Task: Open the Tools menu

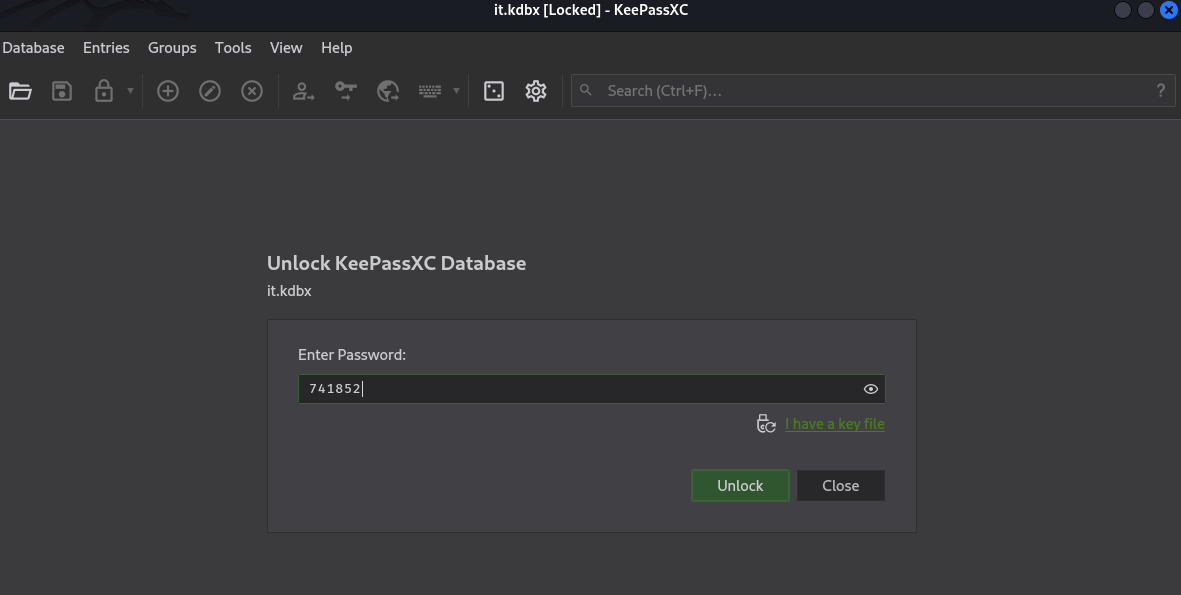Action: 233,47
